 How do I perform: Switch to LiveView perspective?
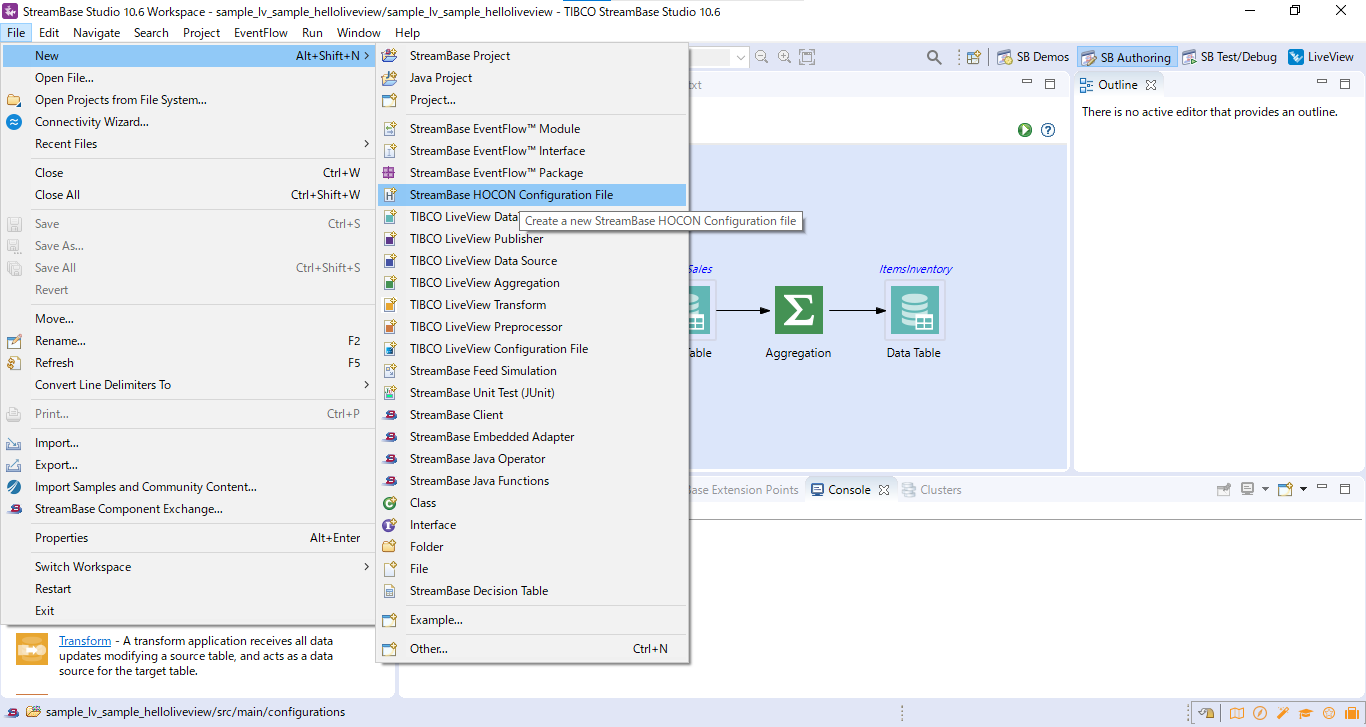1321,57
